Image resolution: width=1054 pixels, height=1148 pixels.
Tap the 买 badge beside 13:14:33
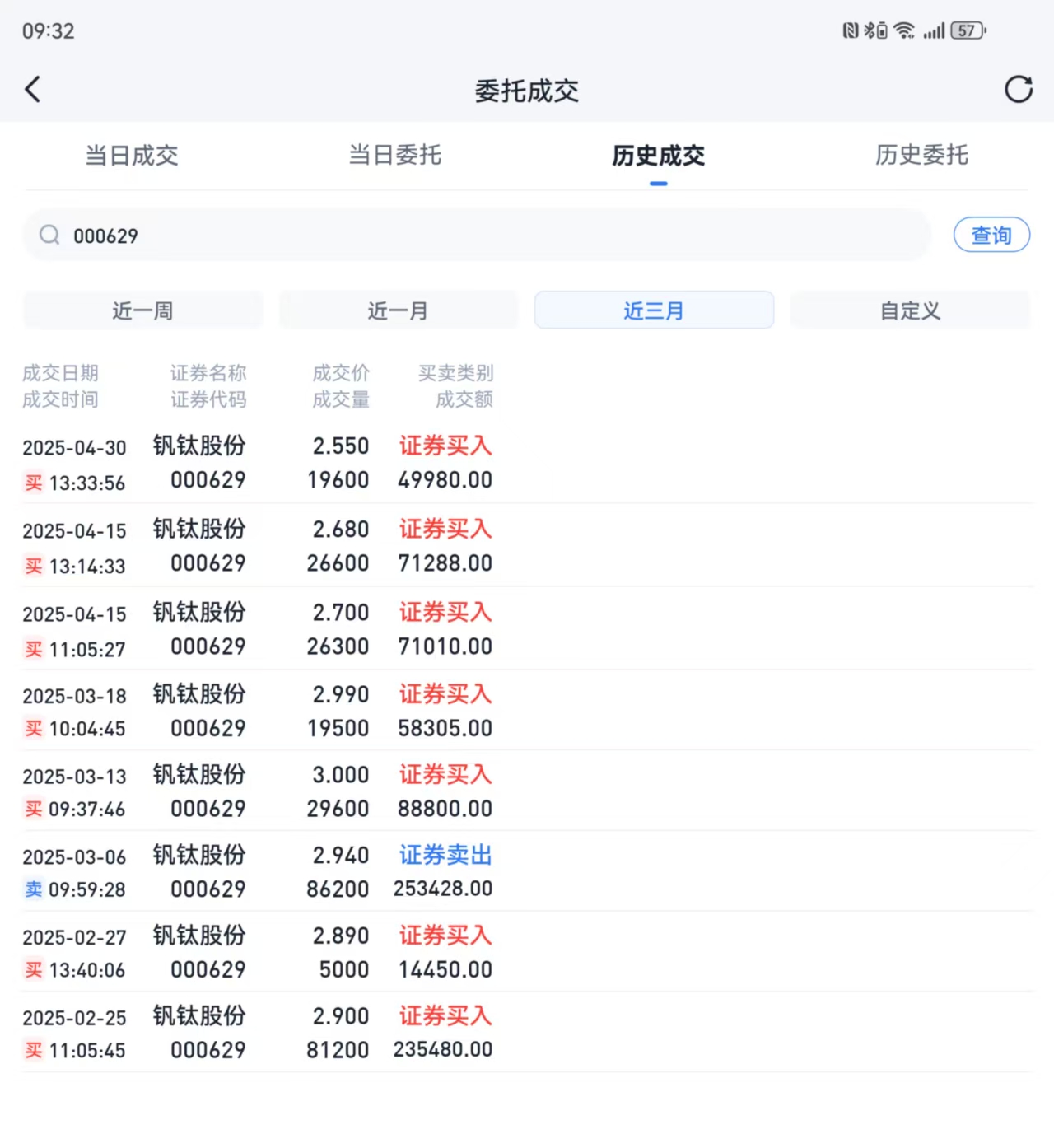tap(34, 566)
